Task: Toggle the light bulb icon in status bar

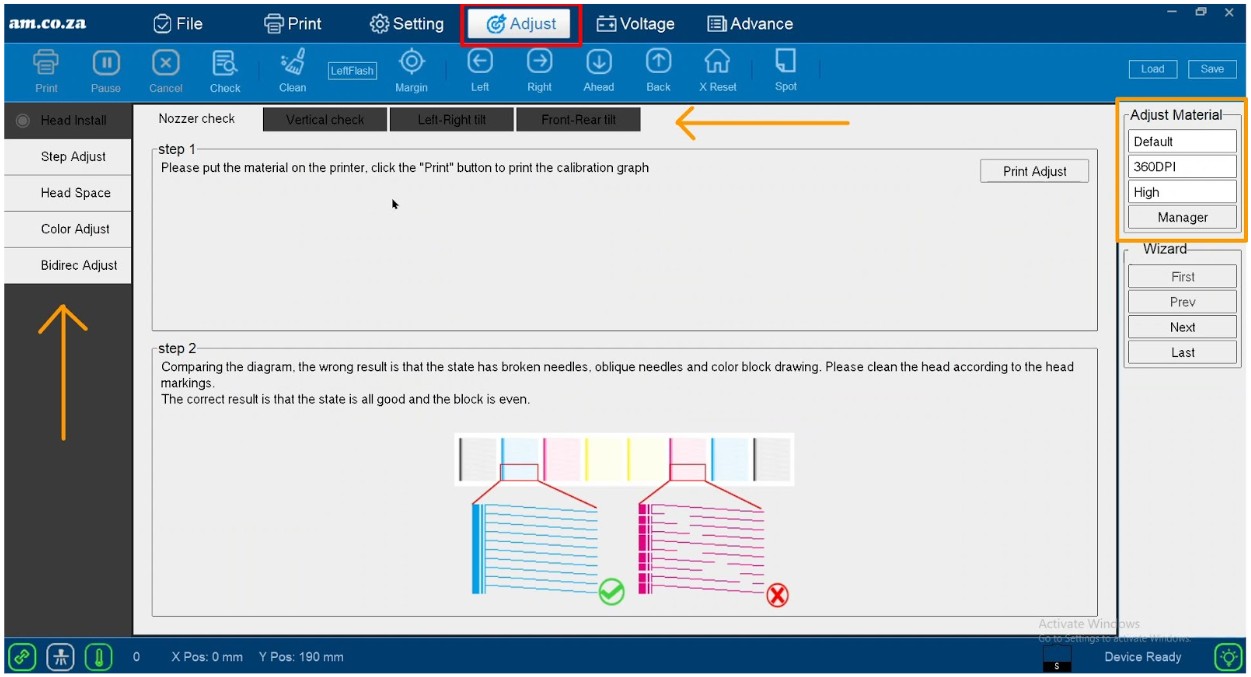Action: pos(1227,657)
